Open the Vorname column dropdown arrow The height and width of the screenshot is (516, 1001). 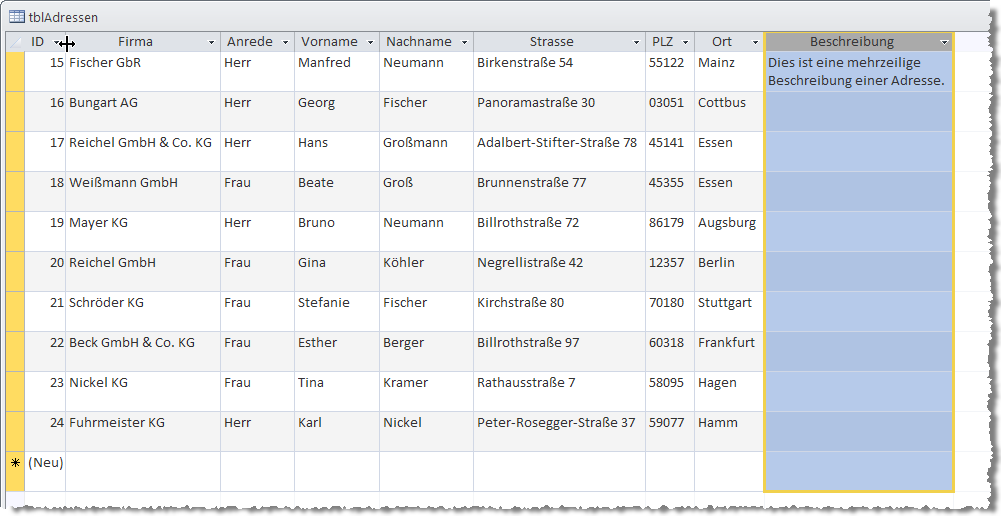pos(370,43)
